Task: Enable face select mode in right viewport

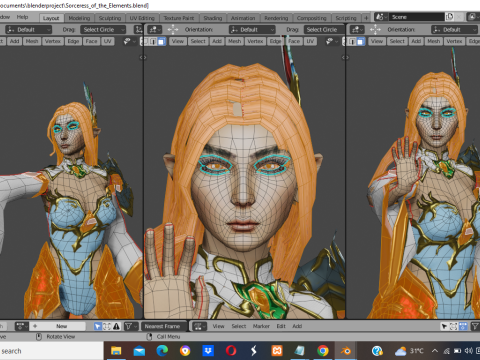Action: coord(361,42)
